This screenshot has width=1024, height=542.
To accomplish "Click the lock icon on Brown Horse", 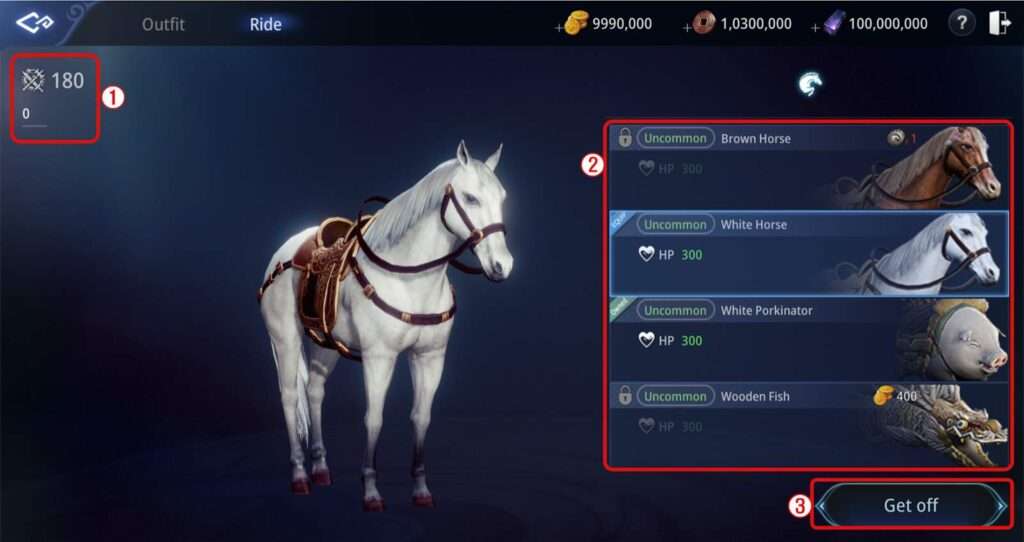I will pos(625,138).
